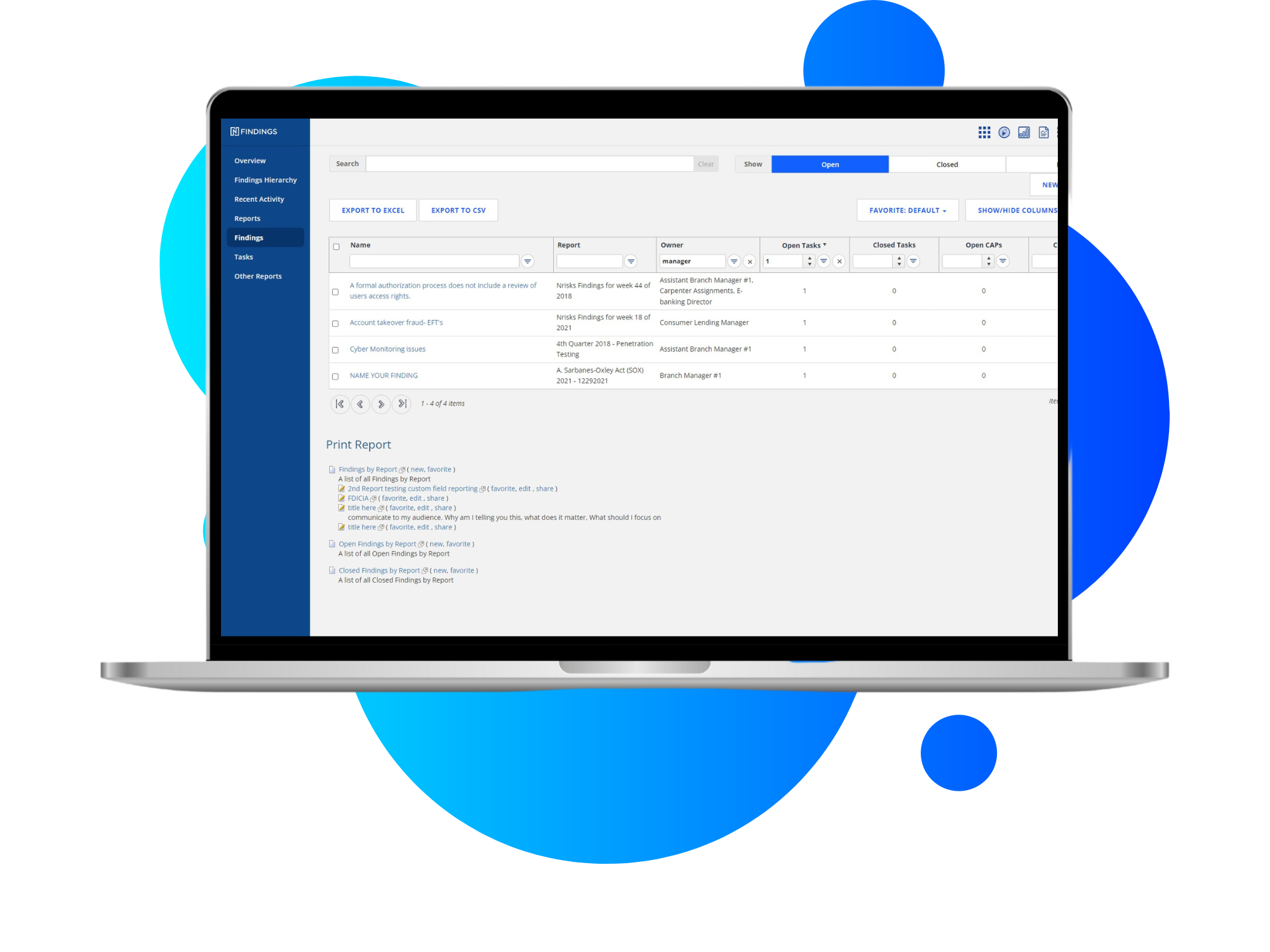Select the Findings menu item

click(x=250, y=237)
